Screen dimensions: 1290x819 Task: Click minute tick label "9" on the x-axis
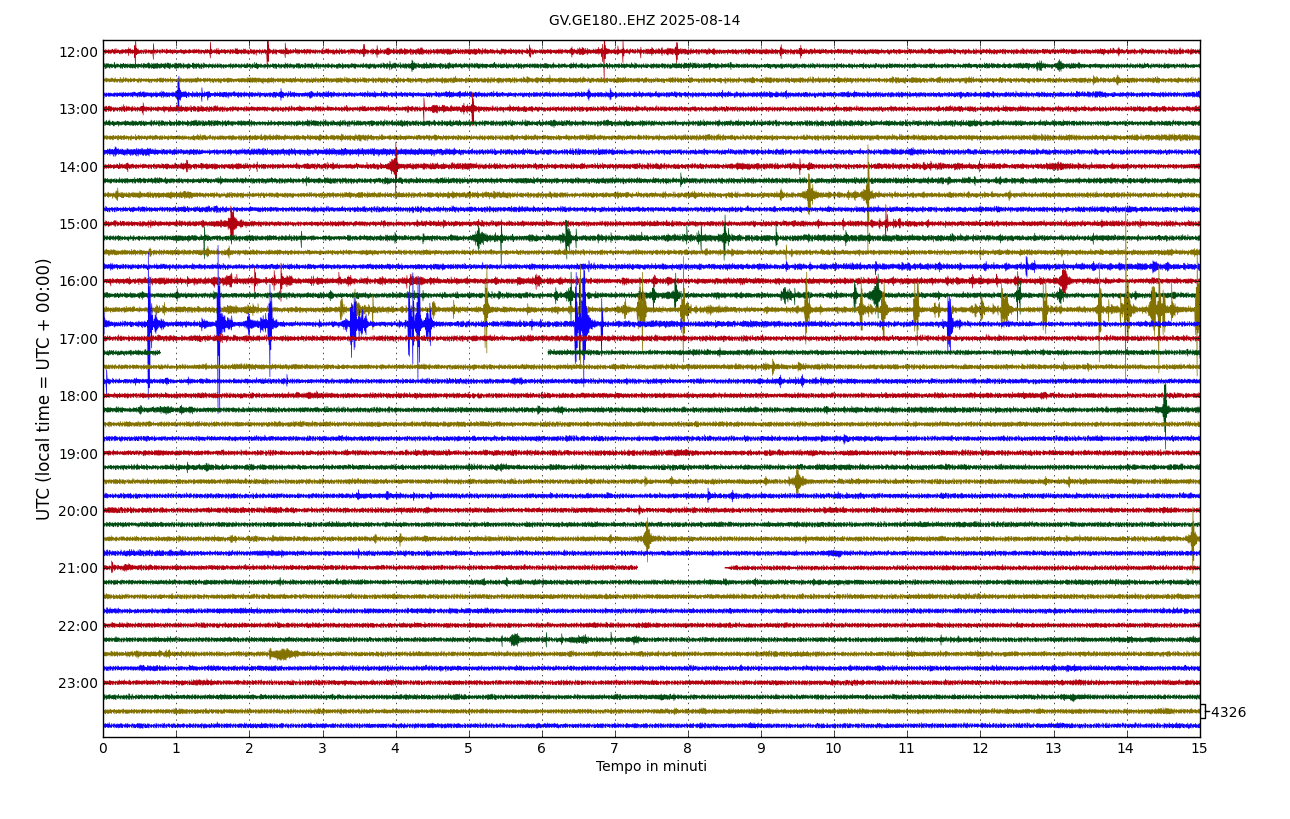761,748
